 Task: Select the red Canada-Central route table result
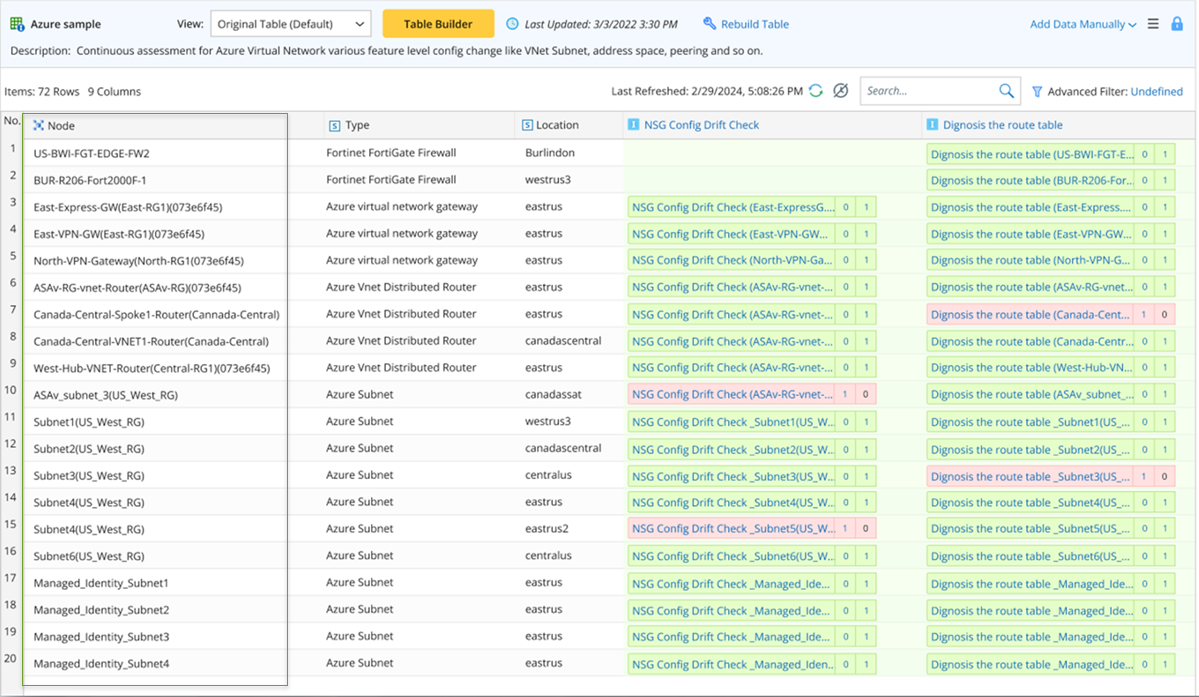coord(1030,314)
